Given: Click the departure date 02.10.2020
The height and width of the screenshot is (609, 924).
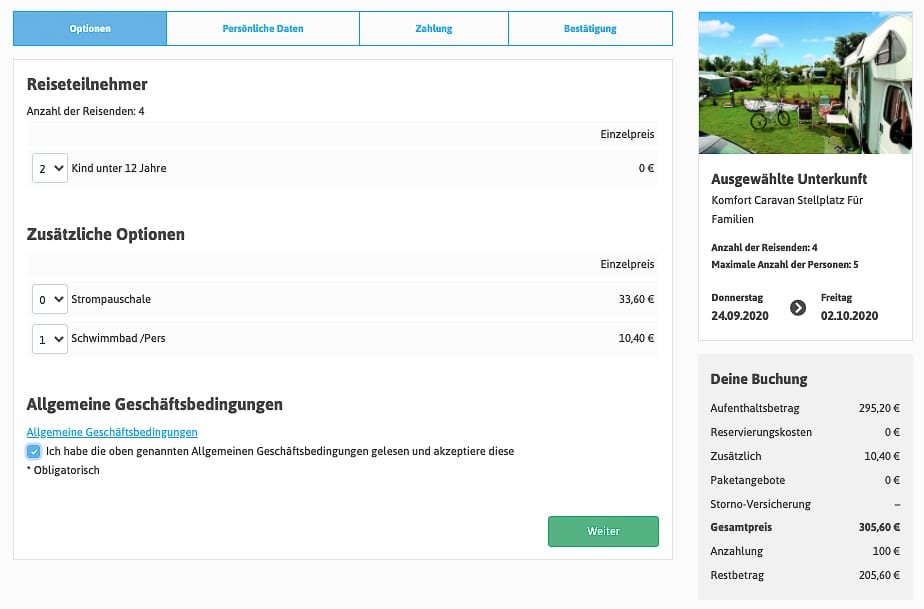Looking at the screenshot, I should pos(849,316).
